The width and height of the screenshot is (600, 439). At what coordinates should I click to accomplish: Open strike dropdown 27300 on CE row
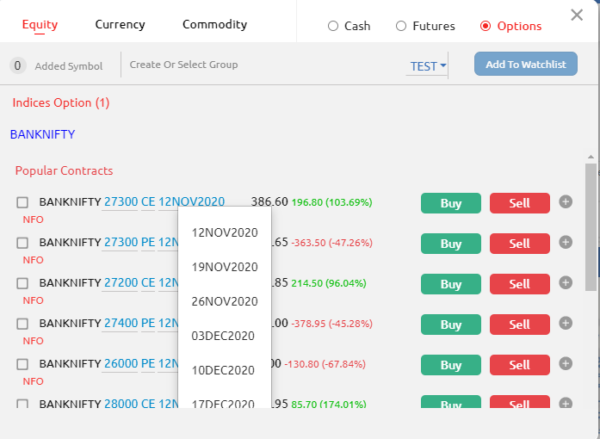[121, 202]
